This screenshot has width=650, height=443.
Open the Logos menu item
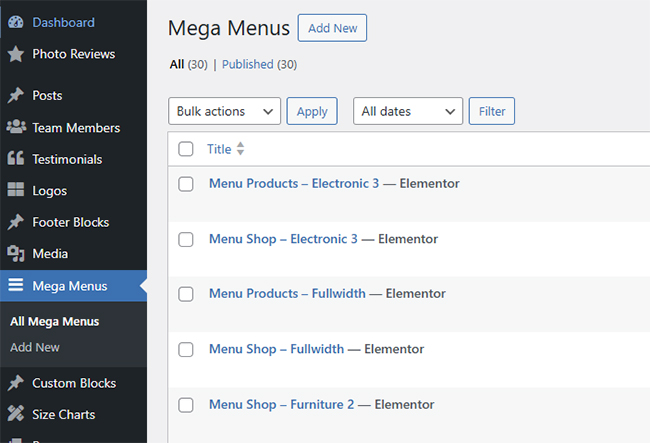click(50, 191)
